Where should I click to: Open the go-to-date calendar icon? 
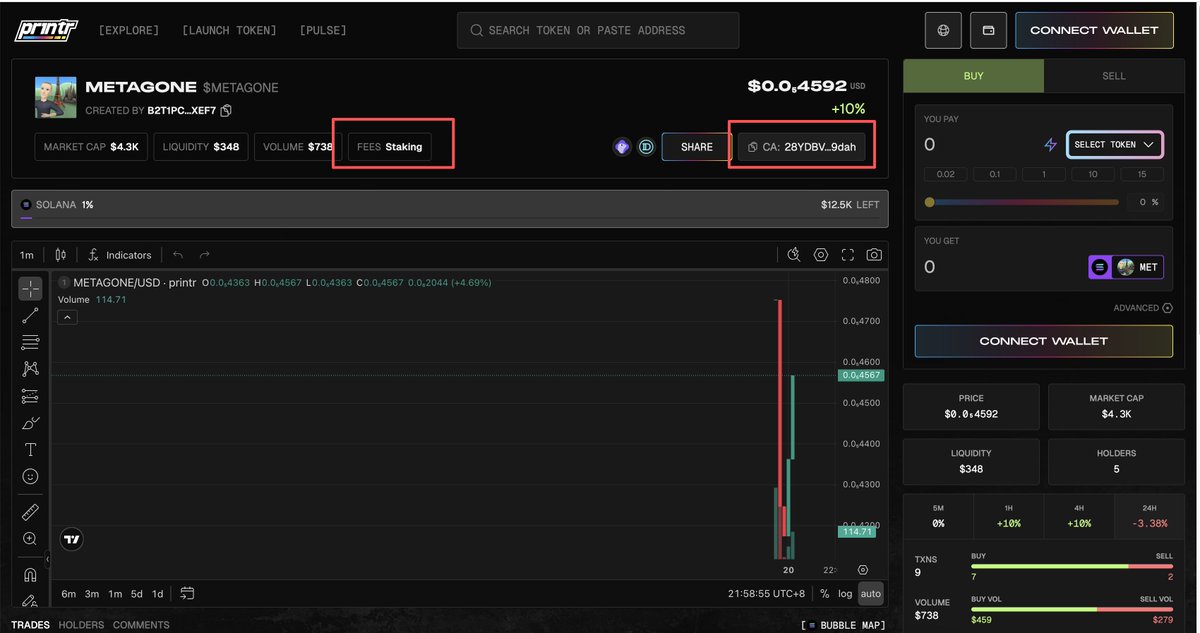[x=187, y=594]
